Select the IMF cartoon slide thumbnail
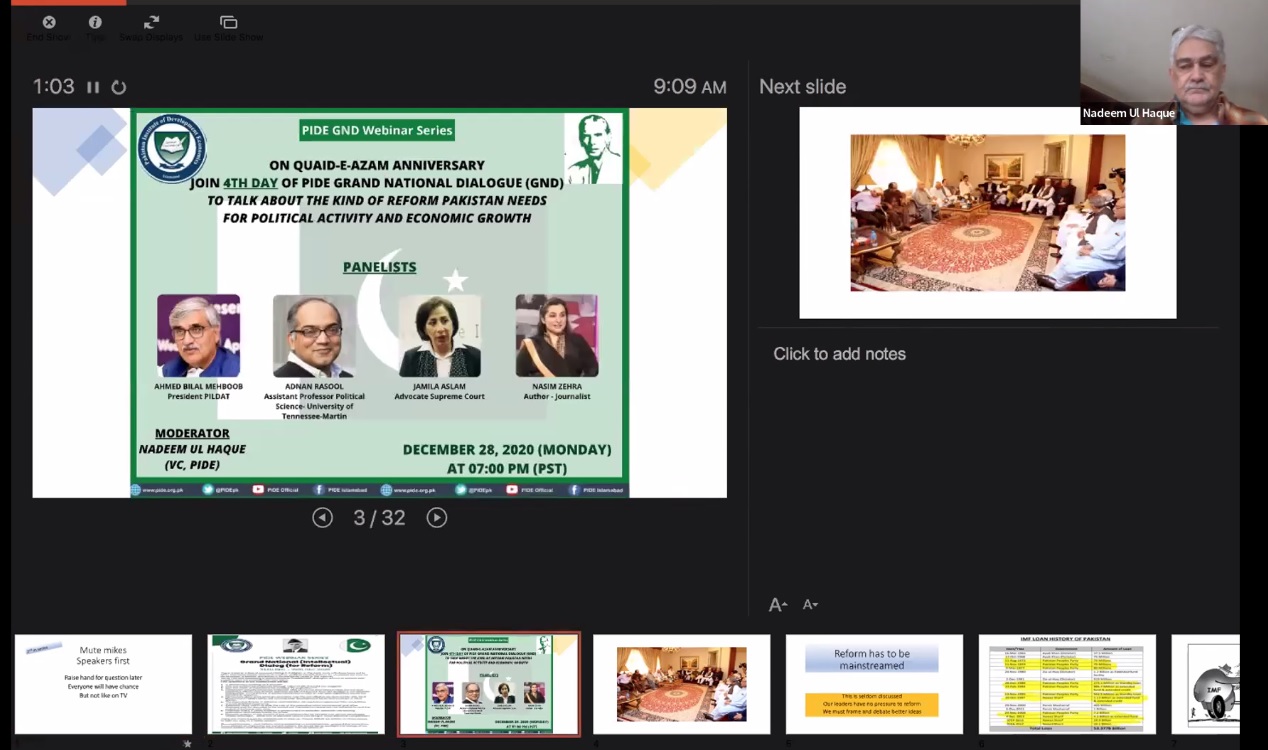This screenshot has width=1268, height=750. [1206, 684]
